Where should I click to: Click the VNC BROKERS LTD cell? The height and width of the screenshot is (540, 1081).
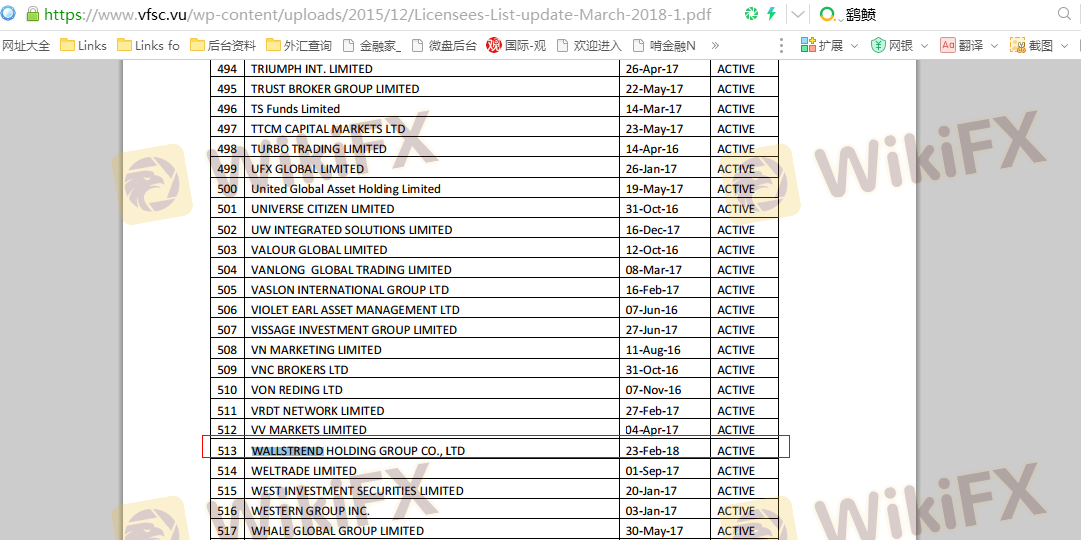pyautogui.click(x=432, y=370)
